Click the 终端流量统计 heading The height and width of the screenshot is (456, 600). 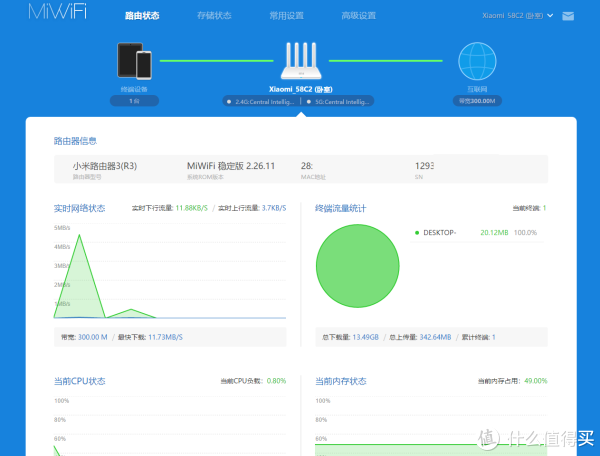coord(341,208)
